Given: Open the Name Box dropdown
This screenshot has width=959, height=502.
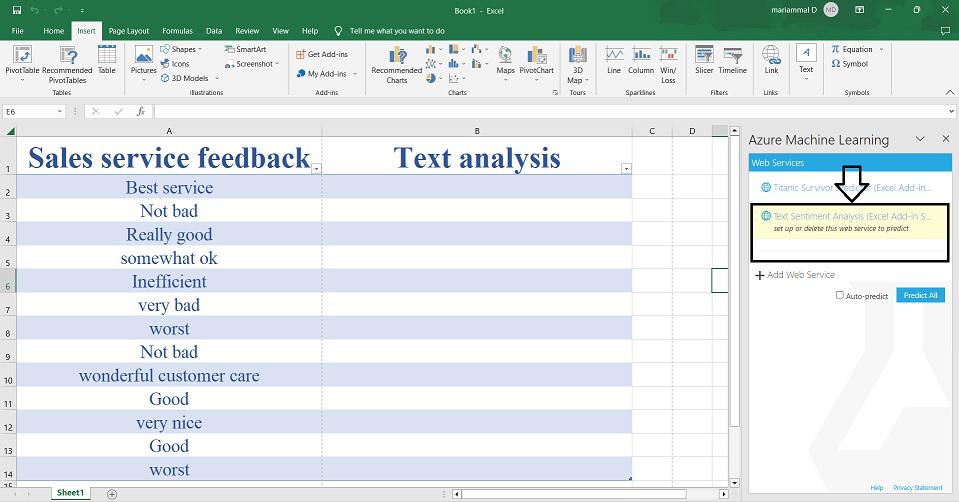Looking at the screenshot, I should (x=59, y=111).
